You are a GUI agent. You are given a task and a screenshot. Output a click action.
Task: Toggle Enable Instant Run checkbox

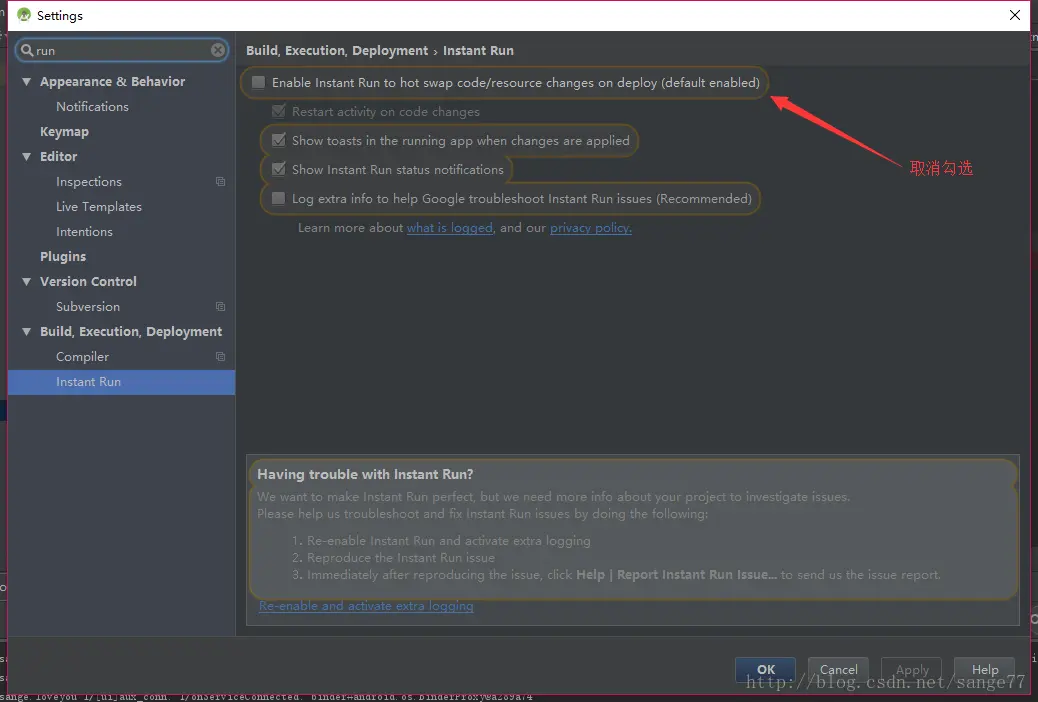(x=259, y=82)
